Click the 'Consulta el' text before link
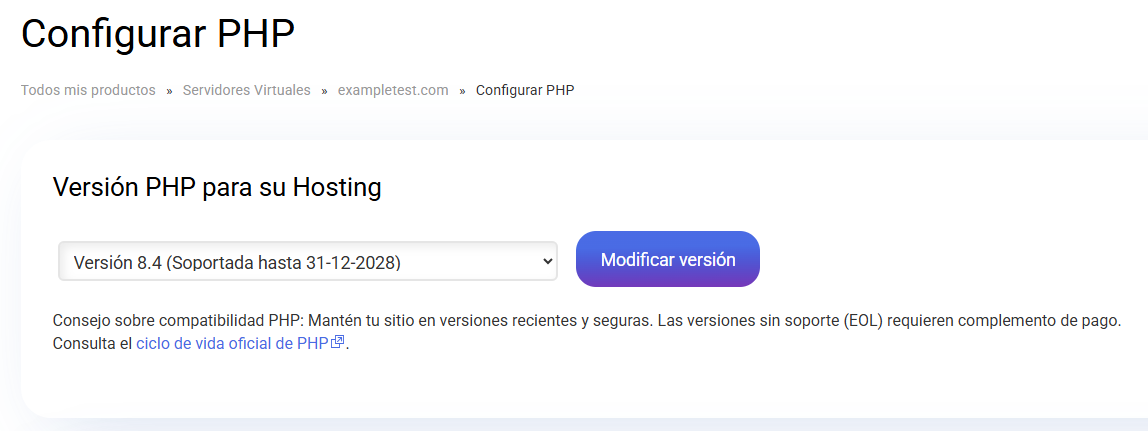Viewport: 1148px width, 431px height. pos(92,343)
